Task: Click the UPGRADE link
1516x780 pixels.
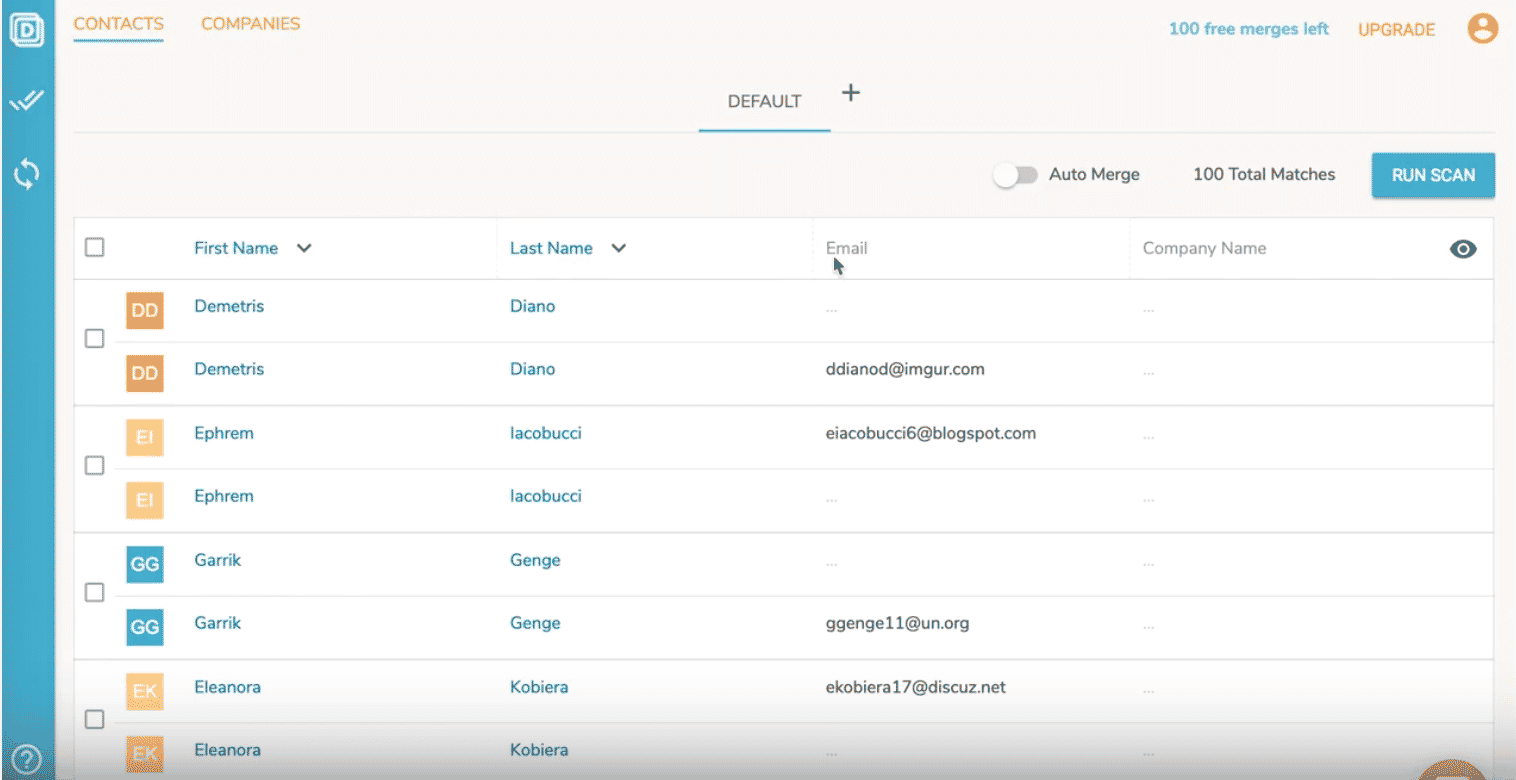Action: [1396, 30]
